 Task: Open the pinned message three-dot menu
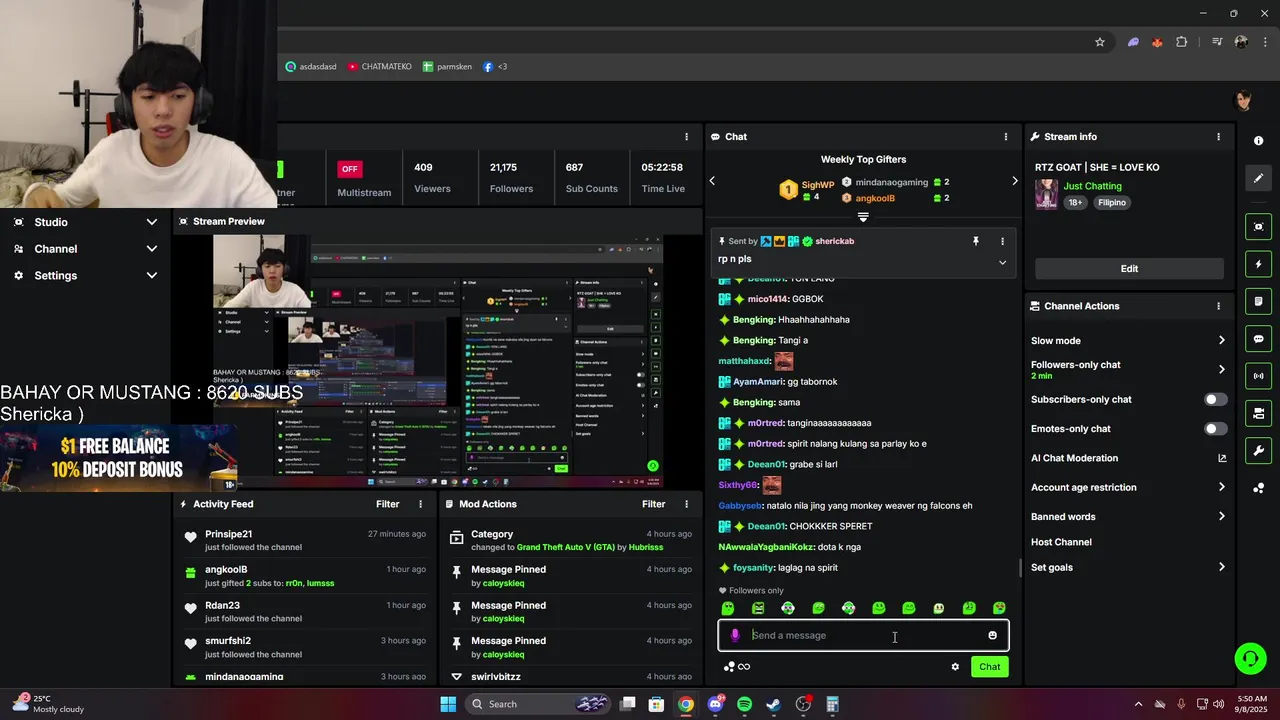[1002, 241]
